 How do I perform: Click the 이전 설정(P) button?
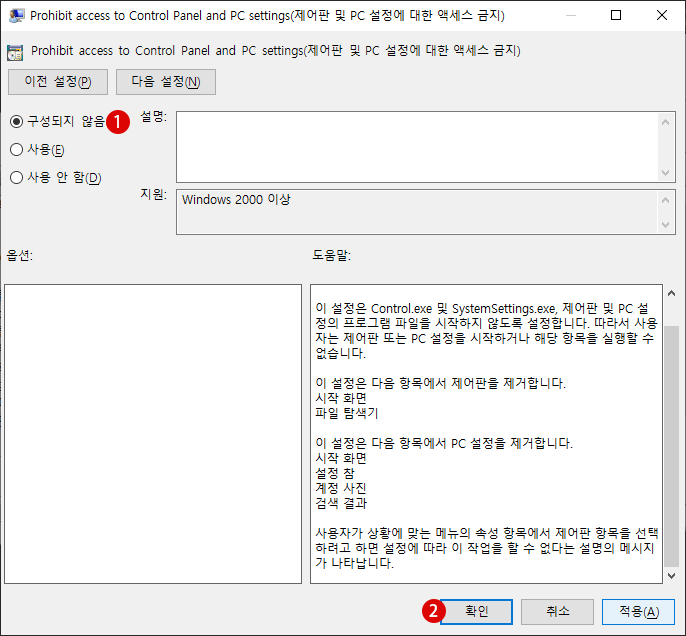tap(58, 82)
